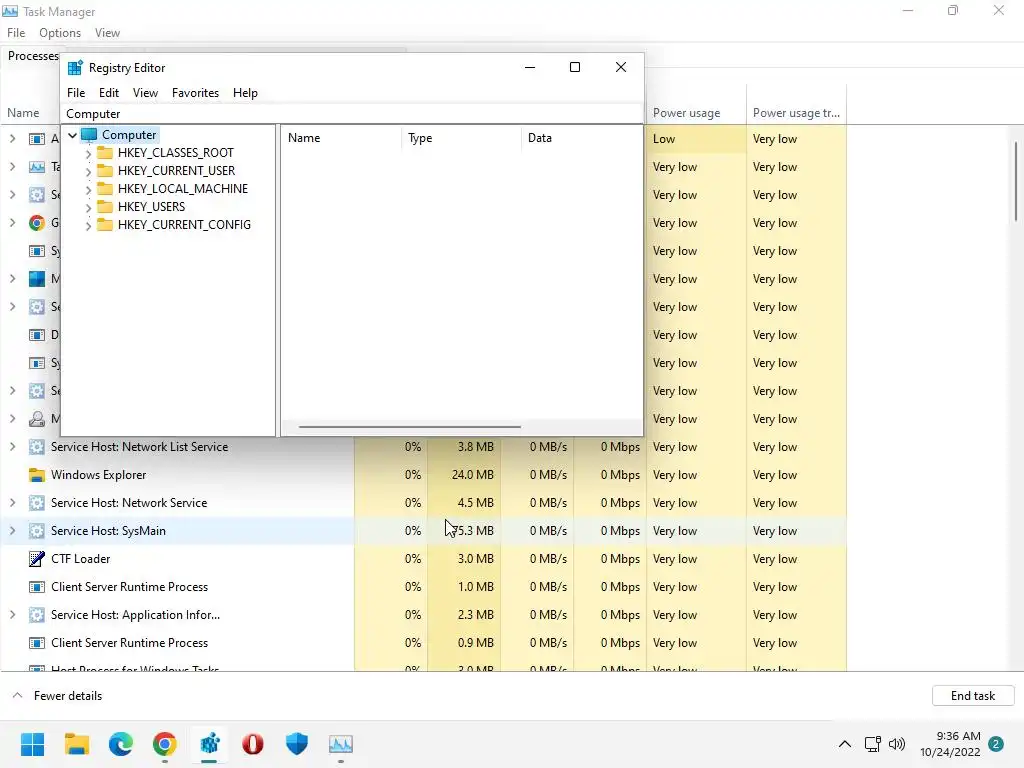Open Opera browser from the taskbar
The width and height of the screenshot is (1024, 768).
253,744
